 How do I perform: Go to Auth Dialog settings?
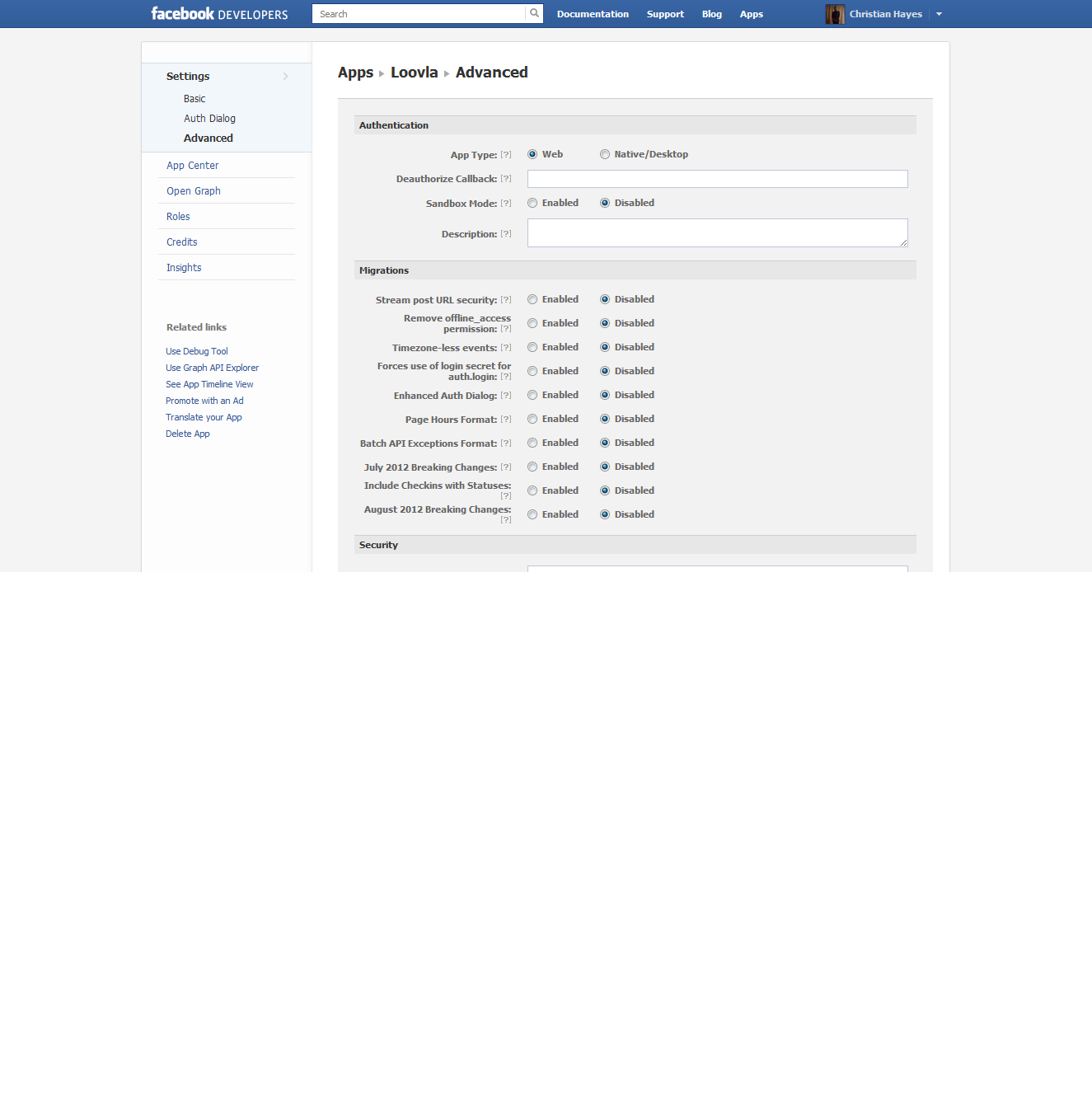coord(209,119)
